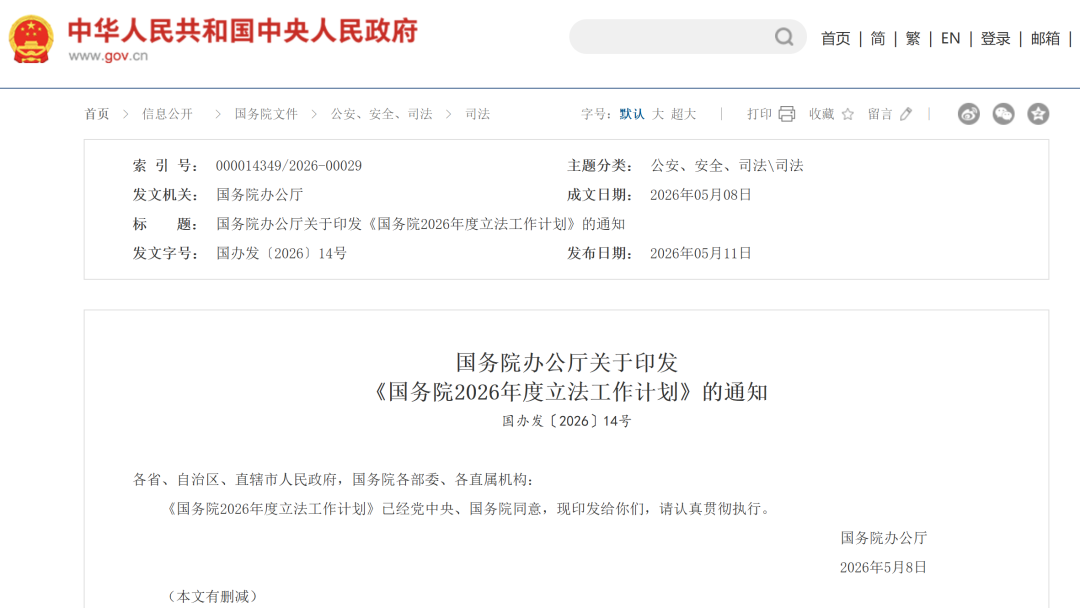Click the subject category 公安、安全、司法\司法
Viewport: 1080px width, 608px height.
tap(727, 166)
